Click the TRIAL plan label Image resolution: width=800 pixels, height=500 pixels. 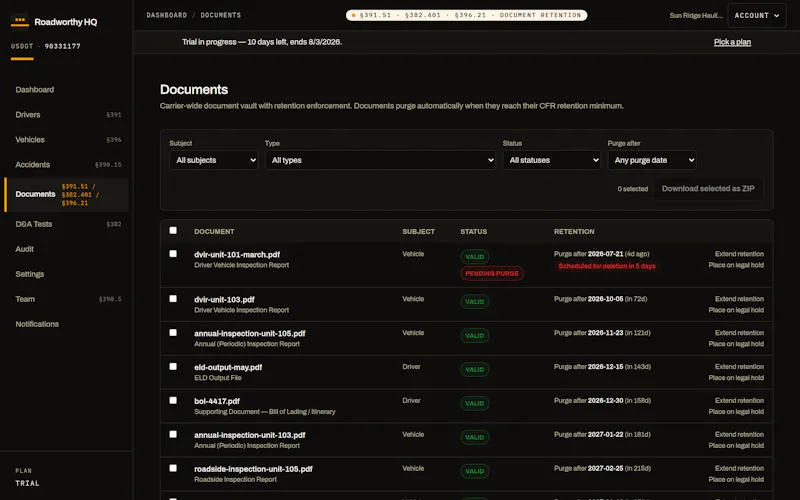tap(27, 483)
